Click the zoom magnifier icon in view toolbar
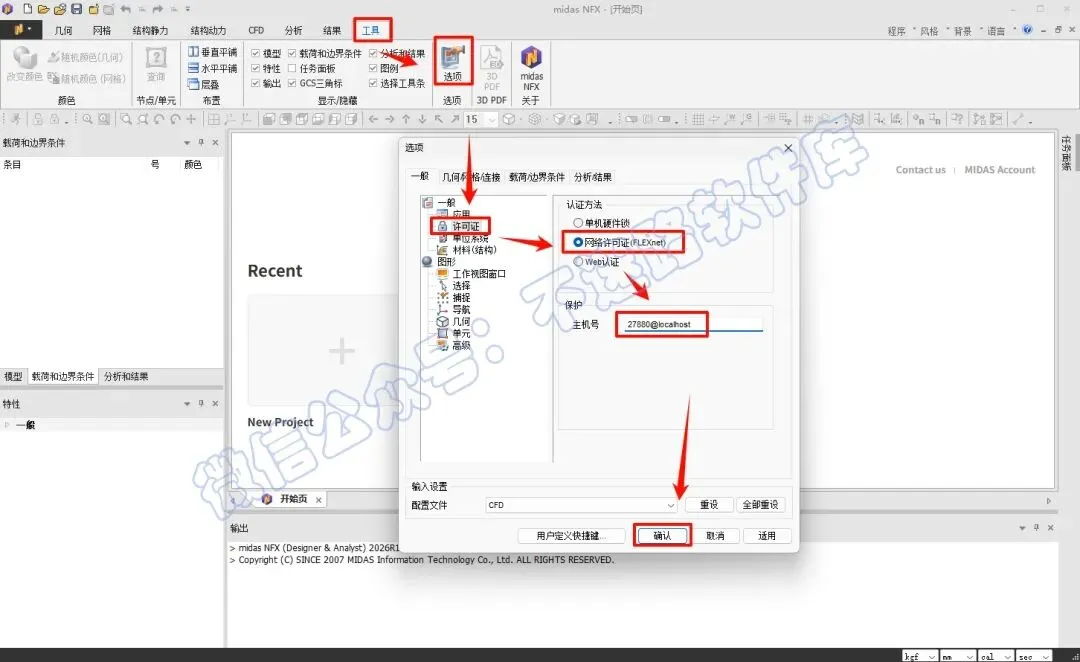The width and height of the screenshot is (1080, 662). [x=87, y=119]
